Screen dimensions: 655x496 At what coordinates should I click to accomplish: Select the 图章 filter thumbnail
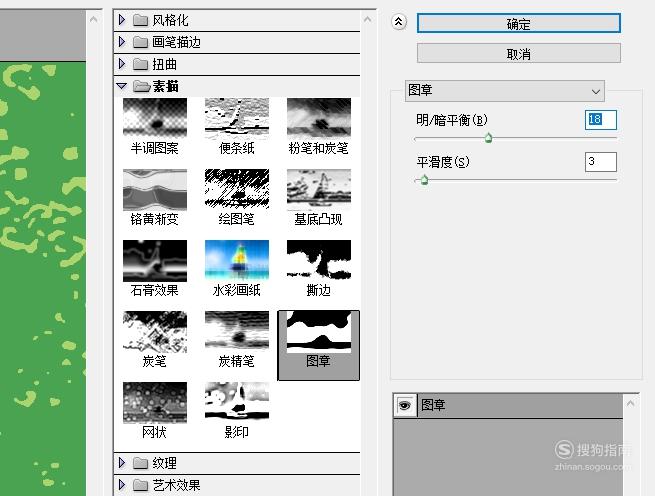tap(319, 332)
